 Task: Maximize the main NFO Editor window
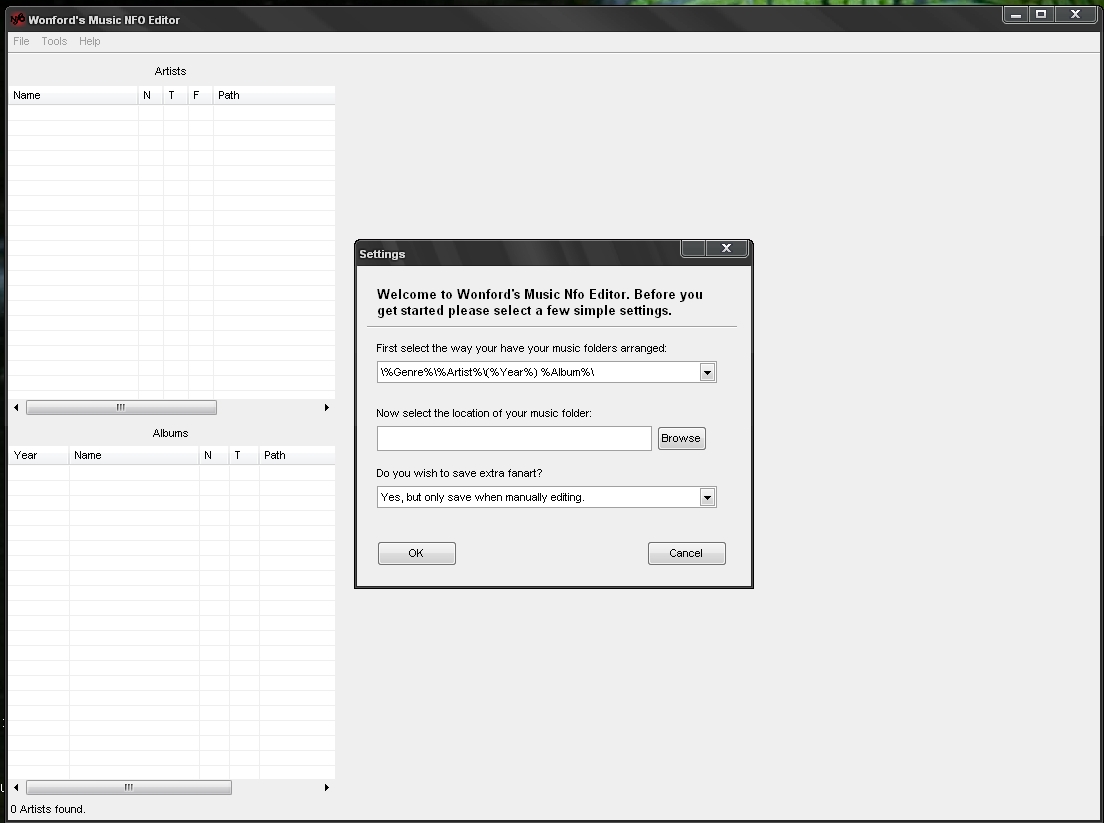[1041, 14]
